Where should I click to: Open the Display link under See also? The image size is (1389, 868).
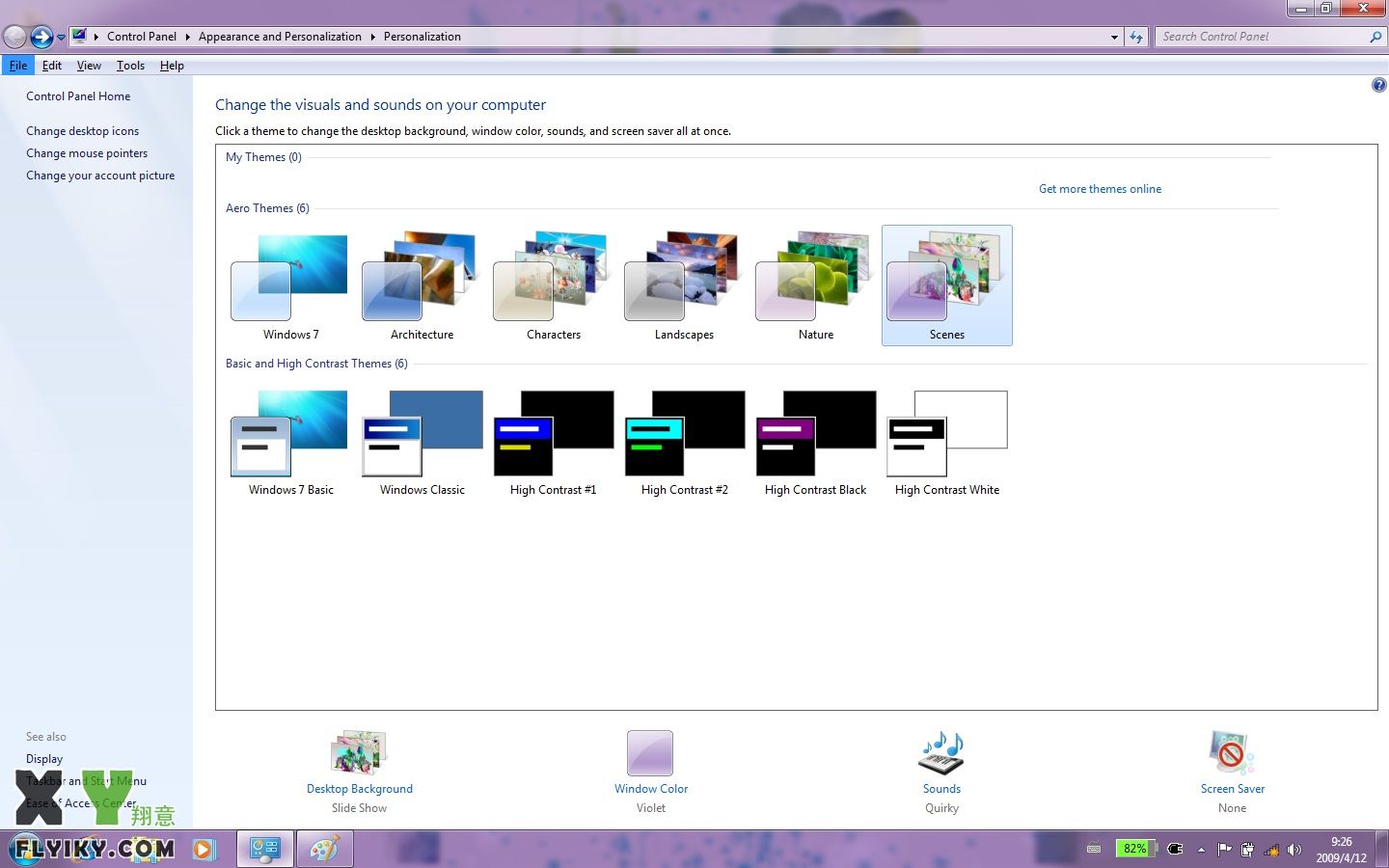pos(44,759)
